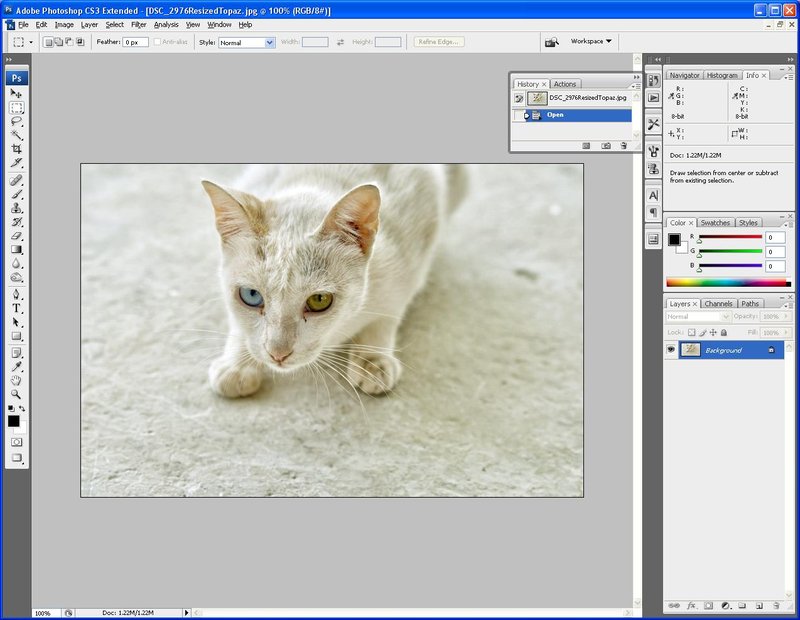The width and height of the screenshot is (800, 620).
Task: Open the Image menu
Action: 64,24
